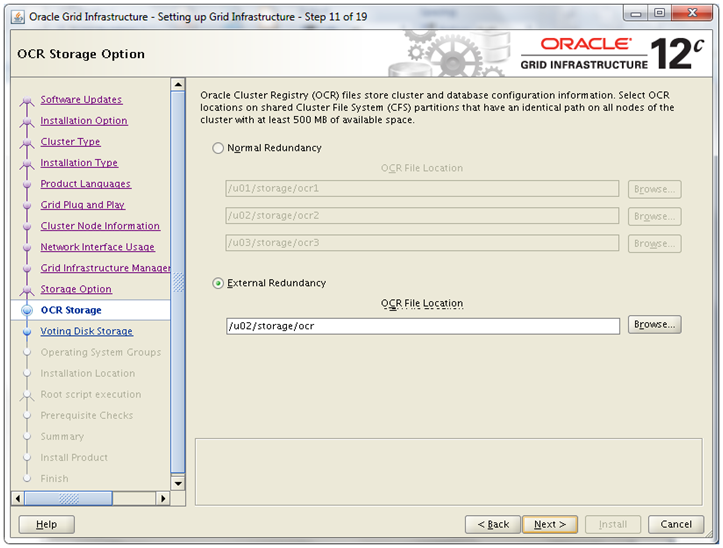Click the Voting Disk Storage step bullet icon
This screenshot has height=548, width=723.
(x=27, y=332)
